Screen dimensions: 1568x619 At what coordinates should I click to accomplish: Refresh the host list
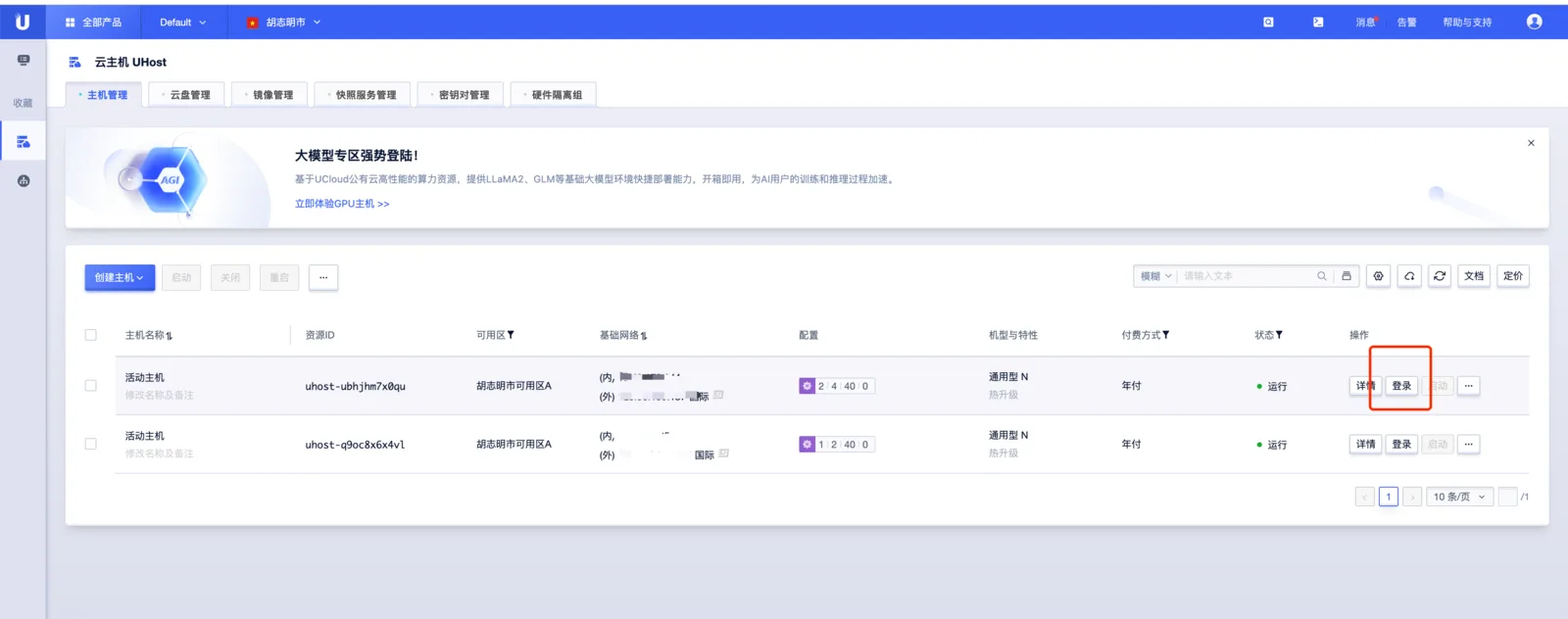(1440, 276)
